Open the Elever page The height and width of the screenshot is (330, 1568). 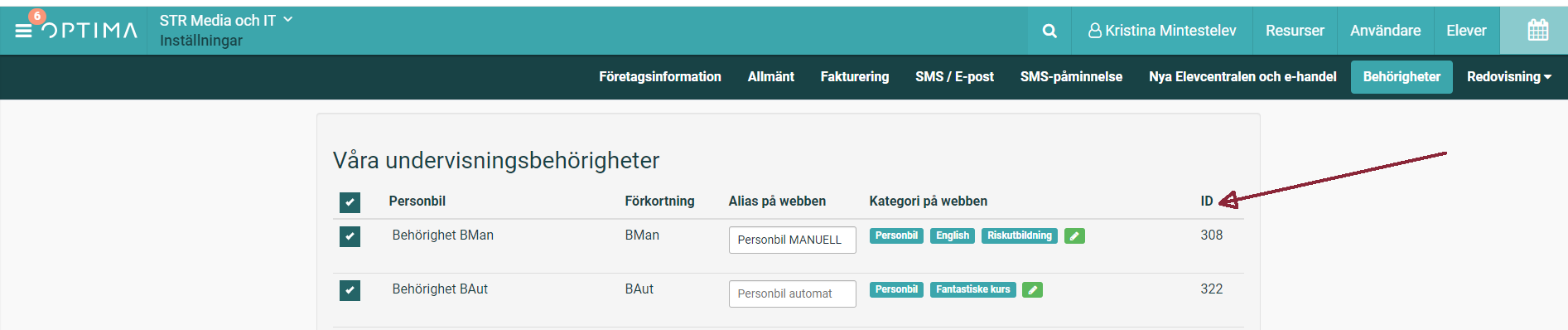[x=1466, y=31]
